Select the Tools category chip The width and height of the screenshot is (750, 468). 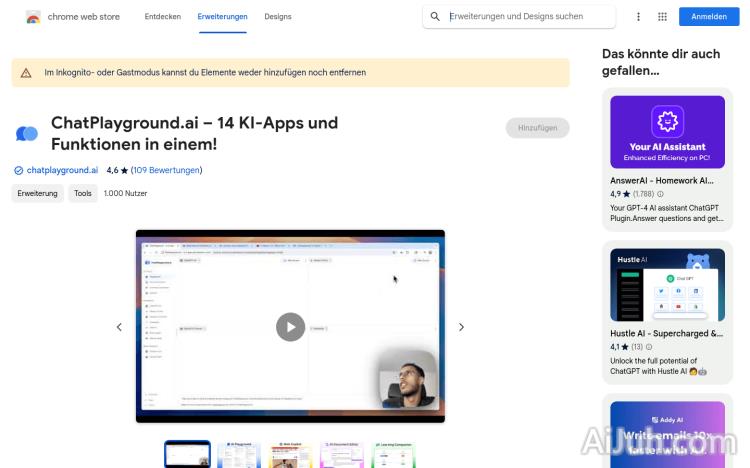(x=83, y=194)
